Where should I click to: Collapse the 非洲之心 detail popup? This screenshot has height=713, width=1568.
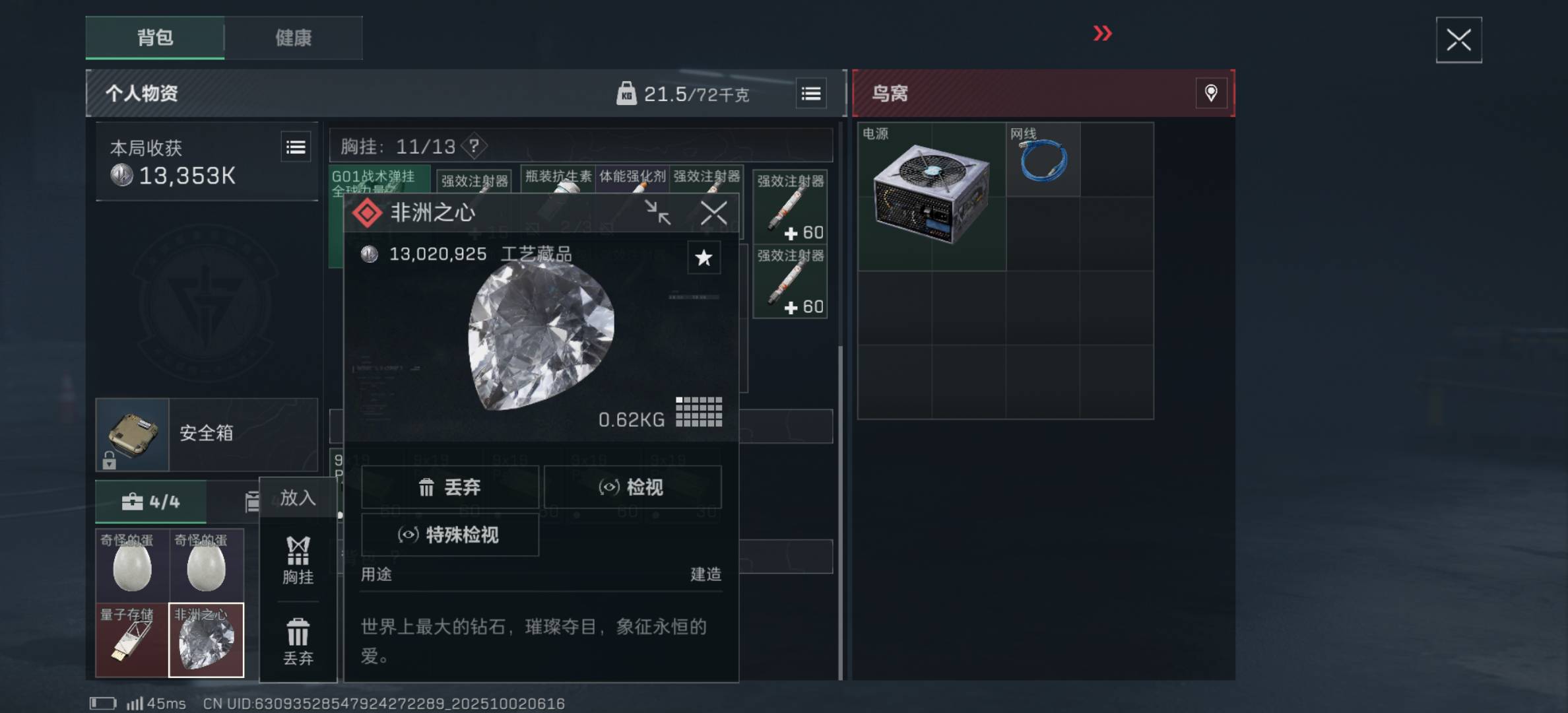point(657,213)
